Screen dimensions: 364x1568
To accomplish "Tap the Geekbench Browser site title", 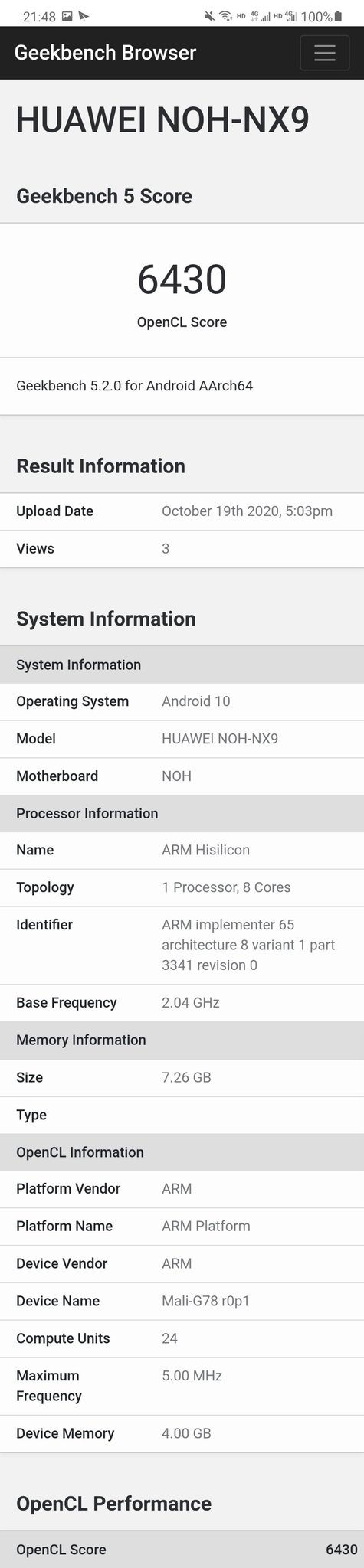I will [x=106, y=53].
